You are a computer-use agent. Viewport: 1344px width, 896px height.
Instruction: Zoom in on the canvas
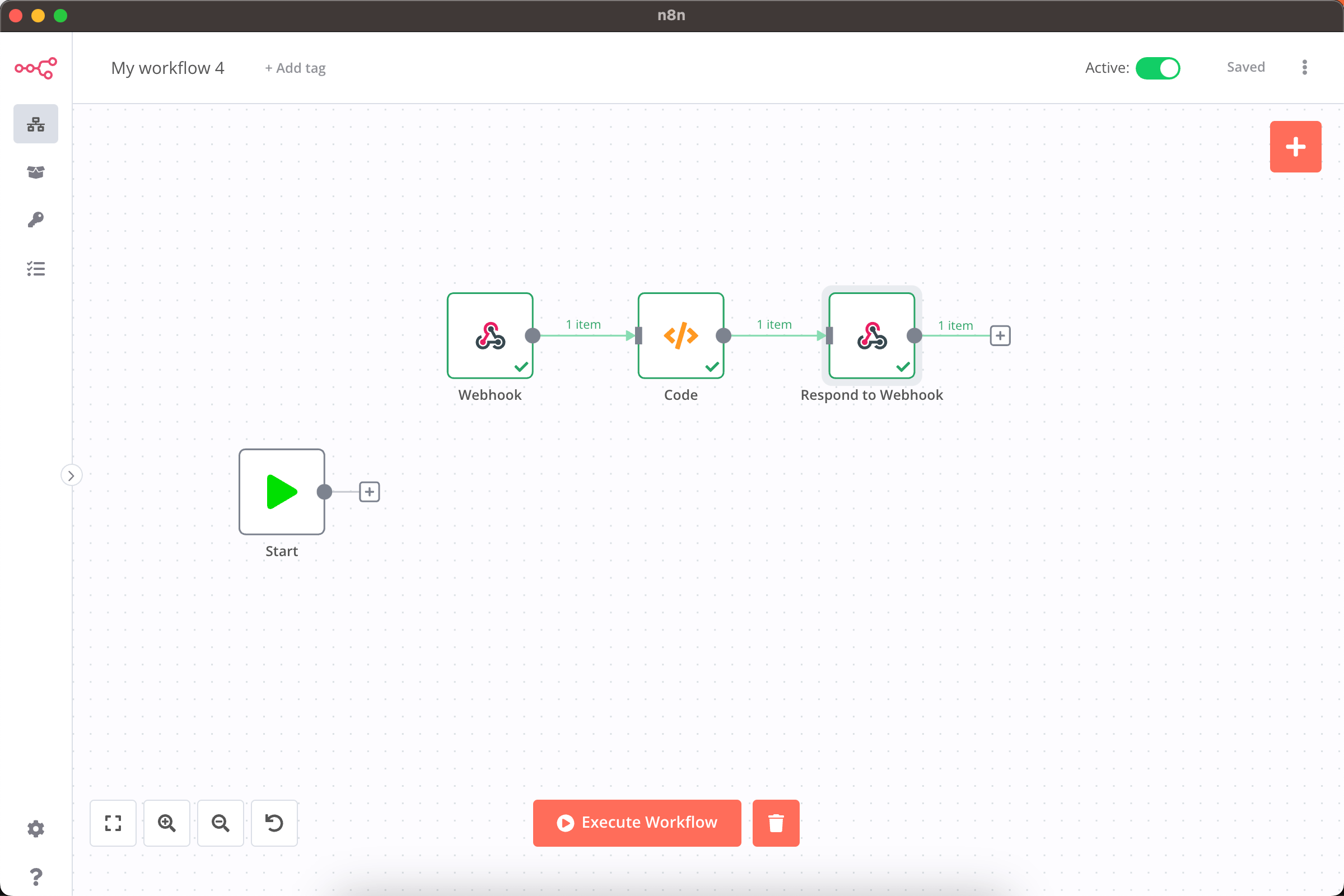166,823
